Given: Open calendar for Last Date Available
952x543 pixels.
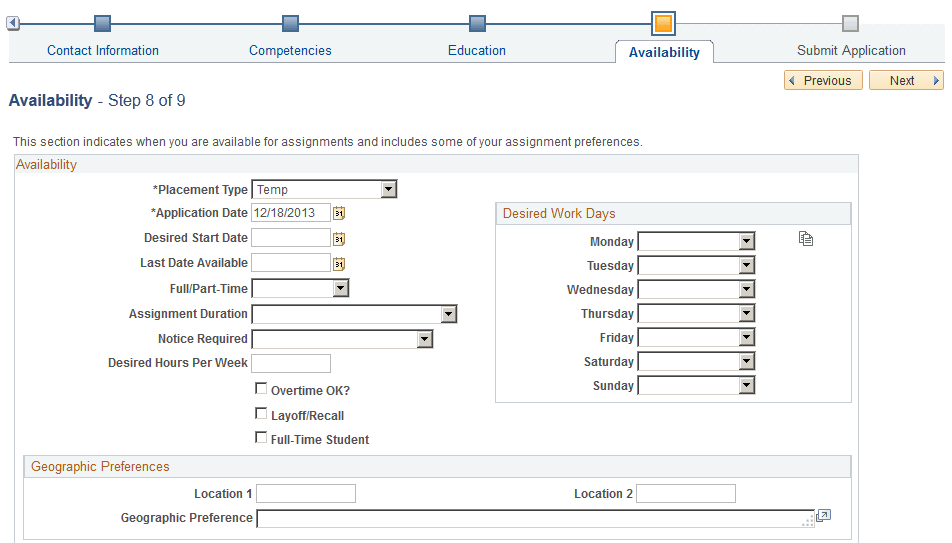Looking at the screenshot, I should click(339, 264).
